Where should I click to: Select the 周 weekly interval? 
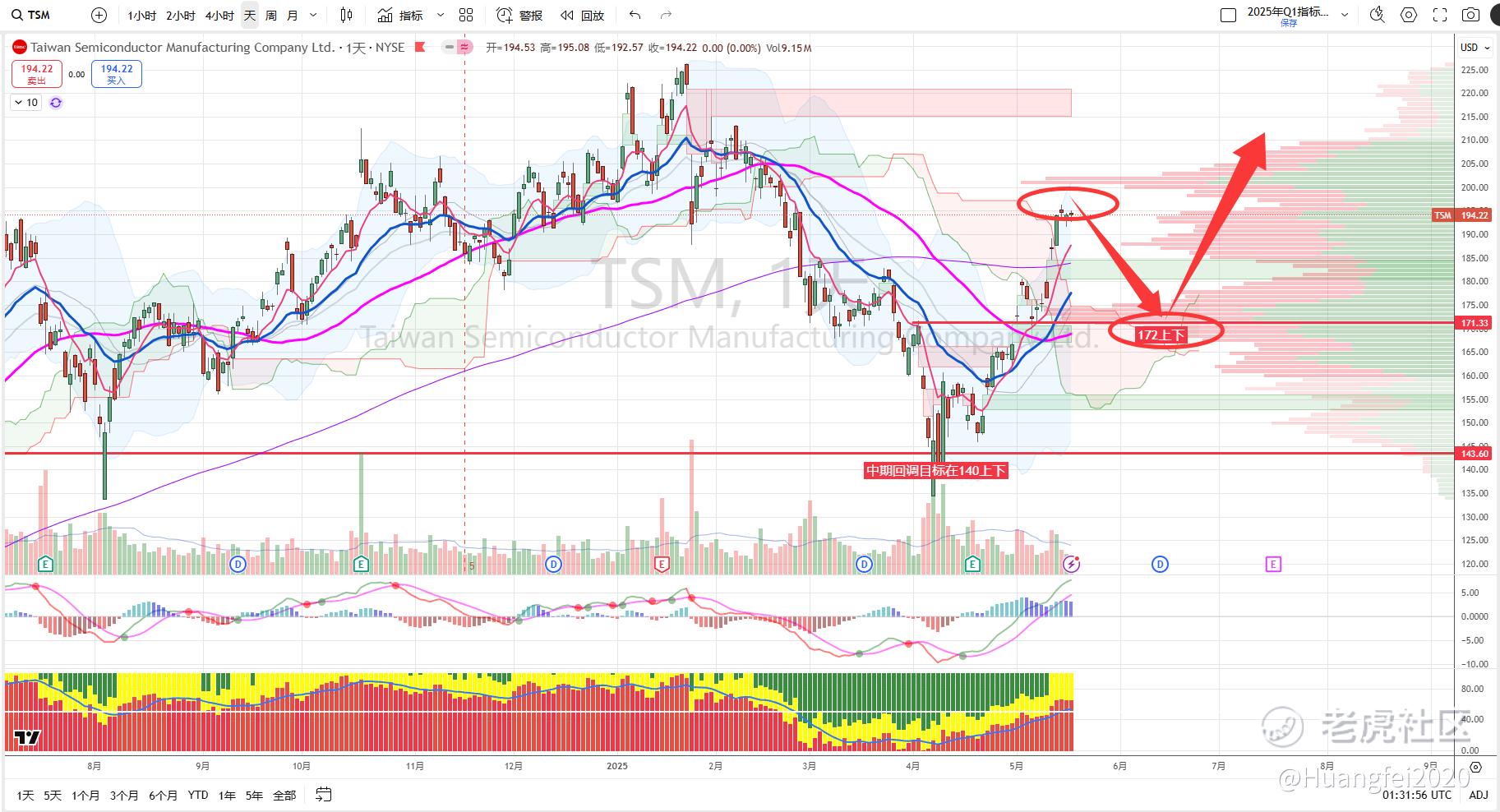coord(271,15)
